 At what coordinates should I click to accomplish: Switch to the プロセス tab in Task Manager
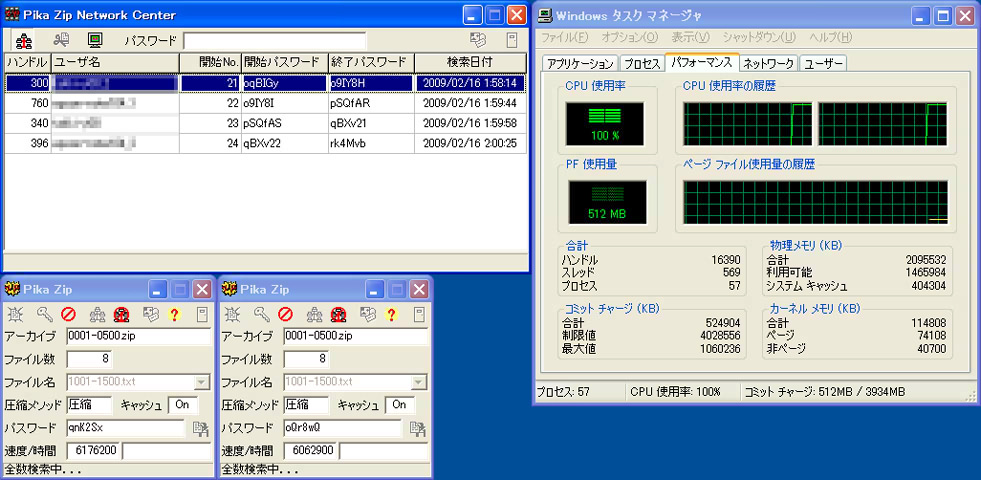click(643, 63)
